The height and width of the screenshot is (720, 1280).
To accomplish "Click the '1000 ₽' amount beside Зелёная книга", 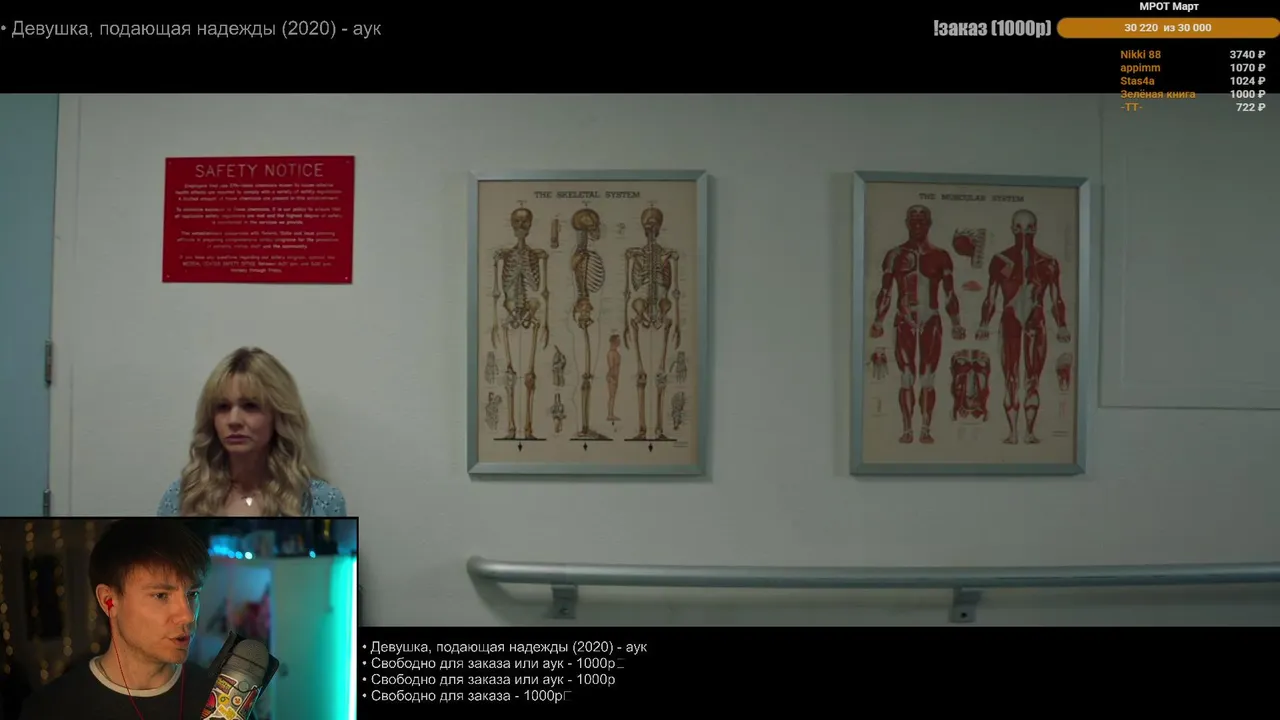I will (x=1247, y=94).
